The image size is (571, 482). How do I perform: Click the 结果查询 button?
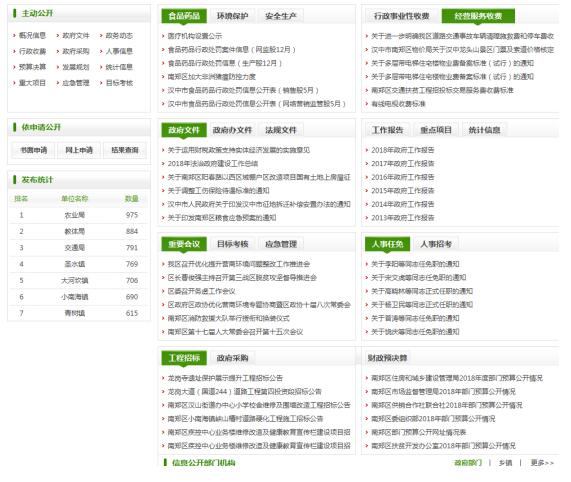pos(125,150)
